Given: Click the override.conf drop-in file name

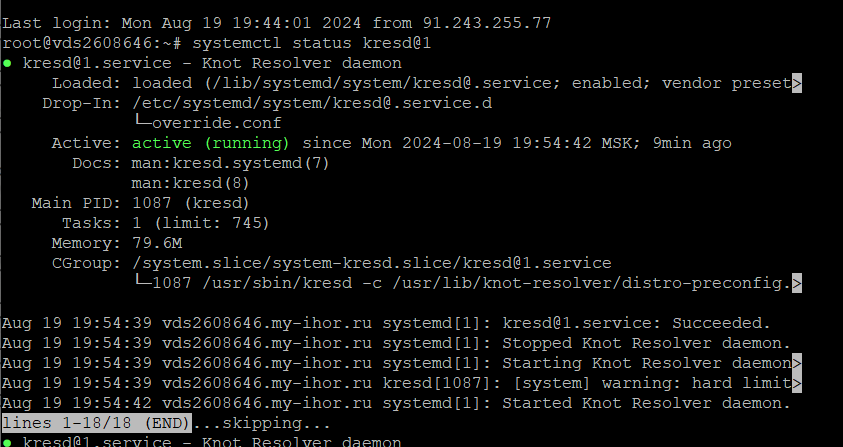Looking at the screenshot, I should (217, 123).
